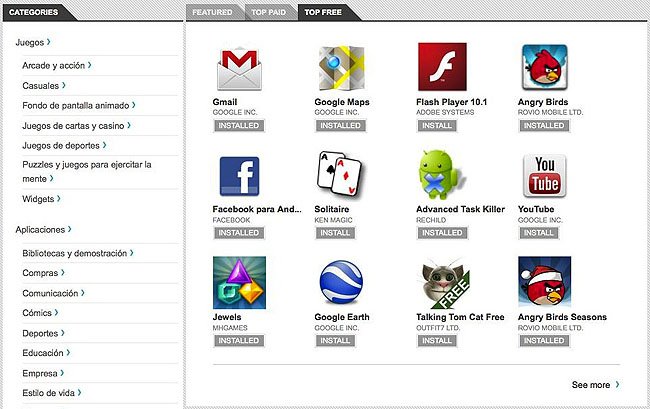
Task: Select the Flash Player 10.1 icon
Action: click(x=442, y=68)
